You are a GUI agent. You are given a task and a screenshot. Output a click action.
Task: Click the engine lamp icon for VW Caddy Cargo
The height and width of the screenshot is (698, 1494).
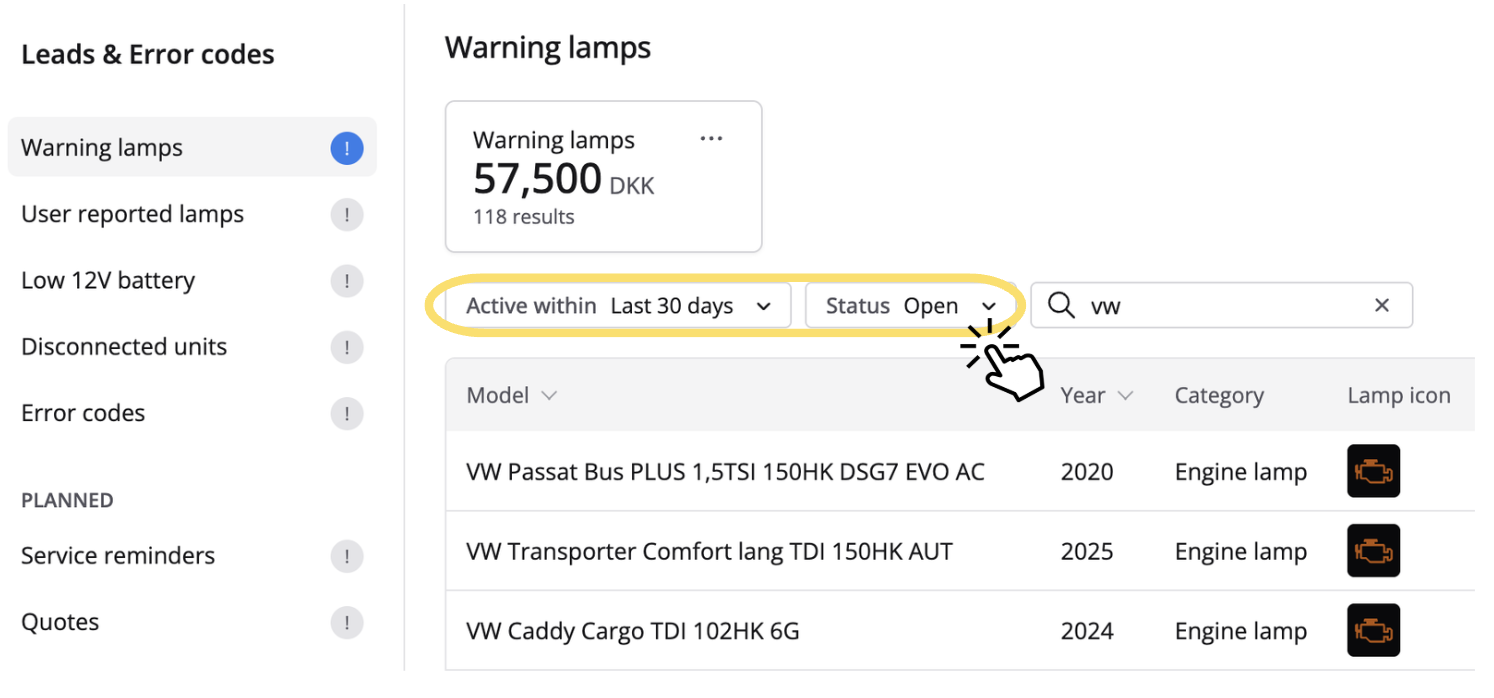pyautogui.click(x=1373, y=631)
